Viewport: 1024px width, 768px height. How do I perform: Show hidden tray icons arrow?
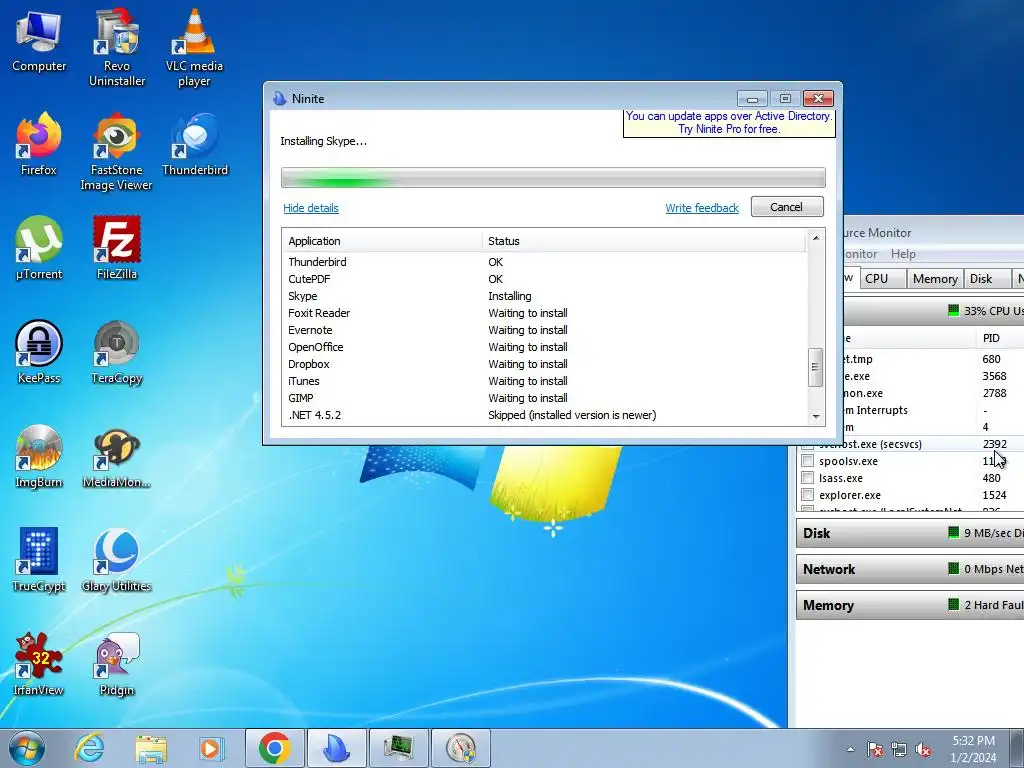[x=850, y=749]
